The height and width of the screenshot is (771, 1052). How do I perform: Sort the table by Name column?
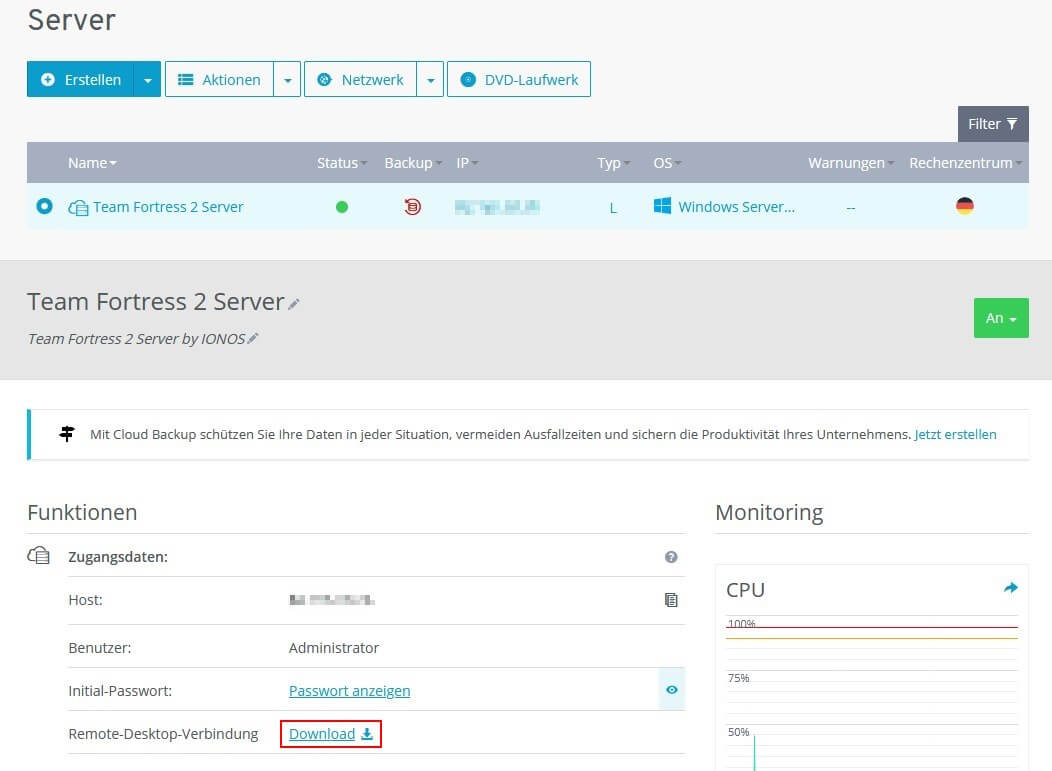(x=92, y=163)
